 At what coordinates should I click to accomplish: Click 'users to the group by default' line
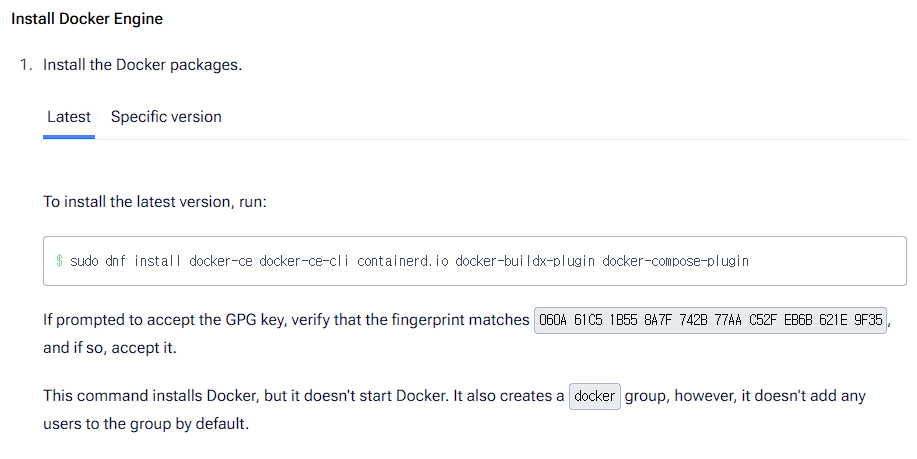click(145, 423)
